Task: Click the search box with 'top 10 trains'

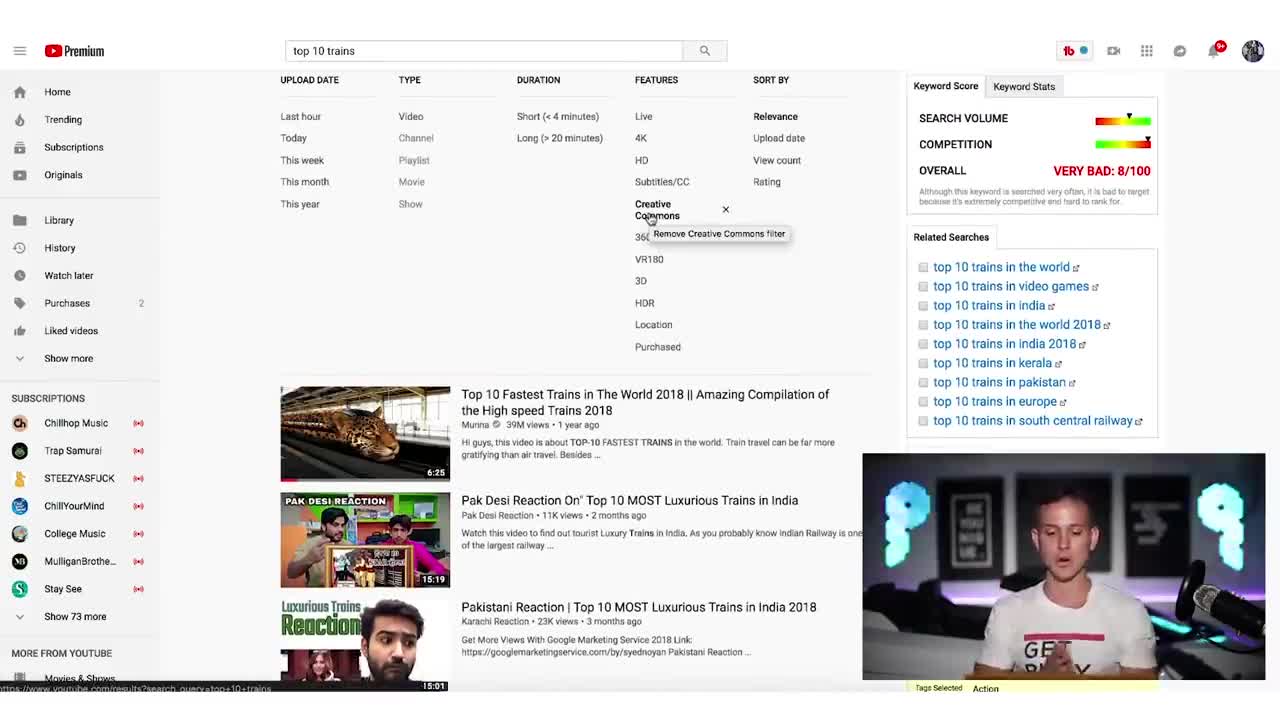Action: pyautogui.click(x=484, y=51)
